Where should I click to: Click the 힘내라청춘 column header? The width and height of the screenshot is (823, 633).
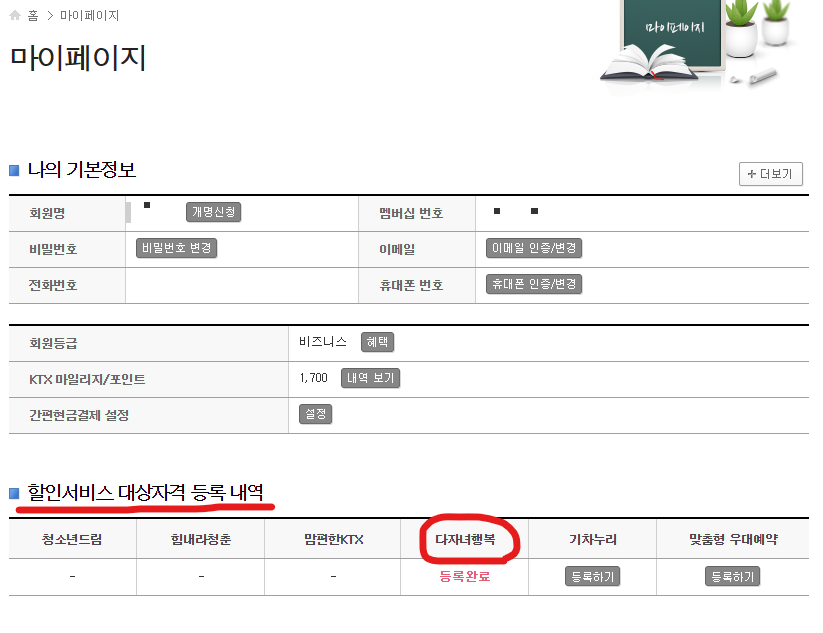coord(201,539)
